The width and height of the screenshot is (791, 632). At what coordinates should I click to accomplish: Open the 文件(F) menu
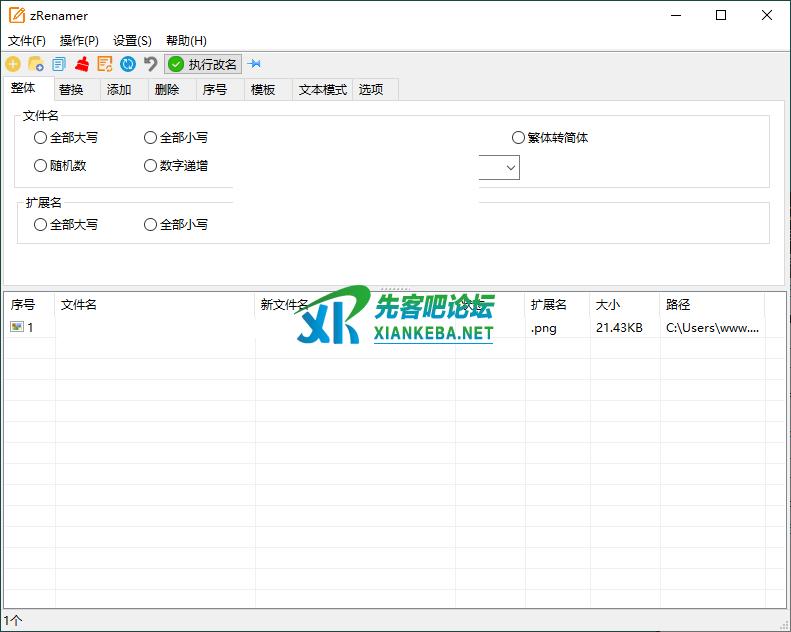(27, 41)
